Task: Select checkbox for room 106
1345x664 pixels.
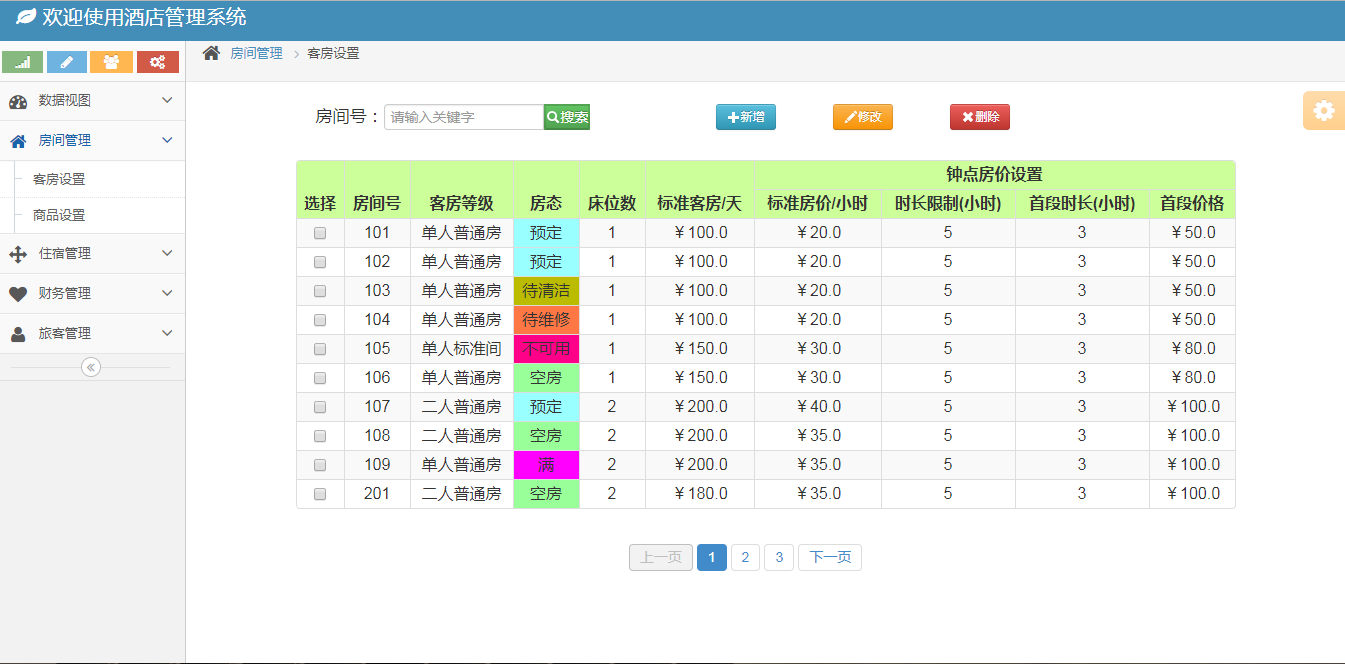Action: click(320, 378)
